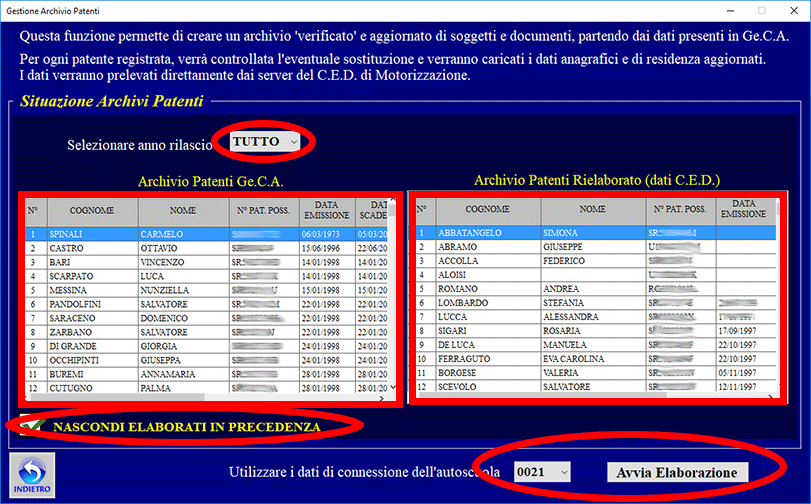Image resolution: width=811 pixels, height=504 pixels.
Task: Open the autoscuola 0021 dropdown
Action: point(542,472)
